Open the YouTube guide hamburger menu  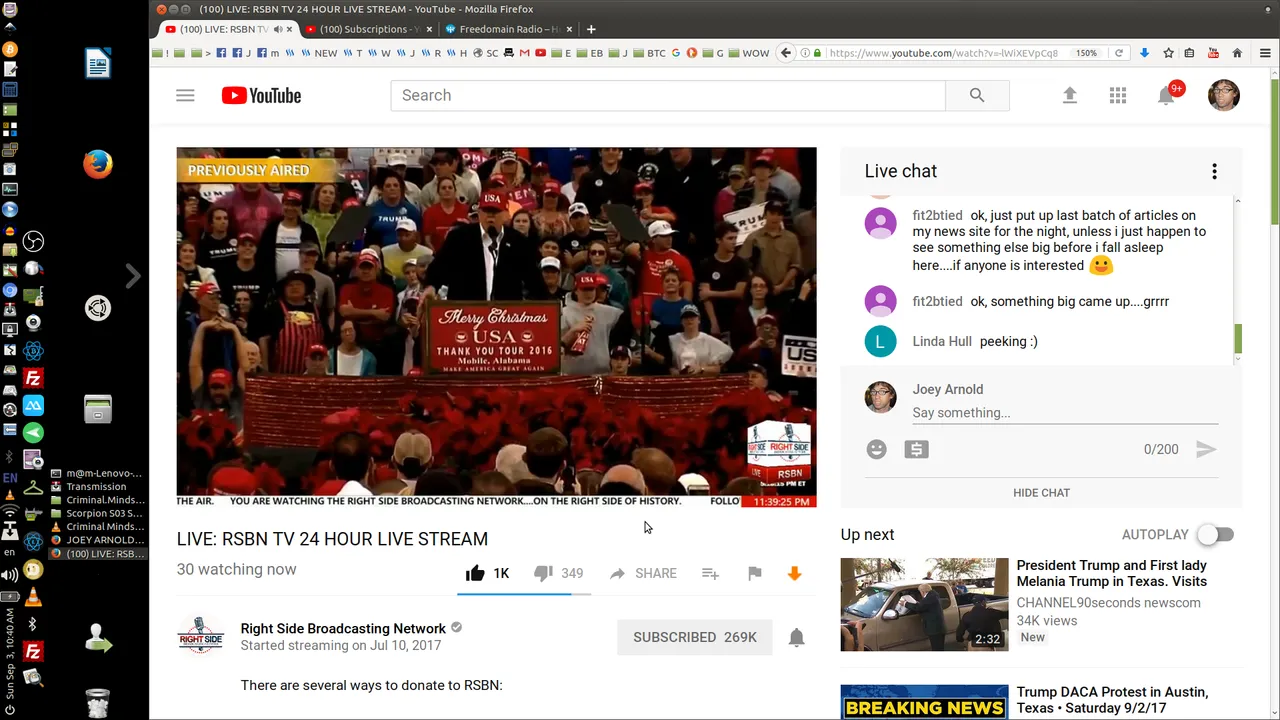point(185,96)
